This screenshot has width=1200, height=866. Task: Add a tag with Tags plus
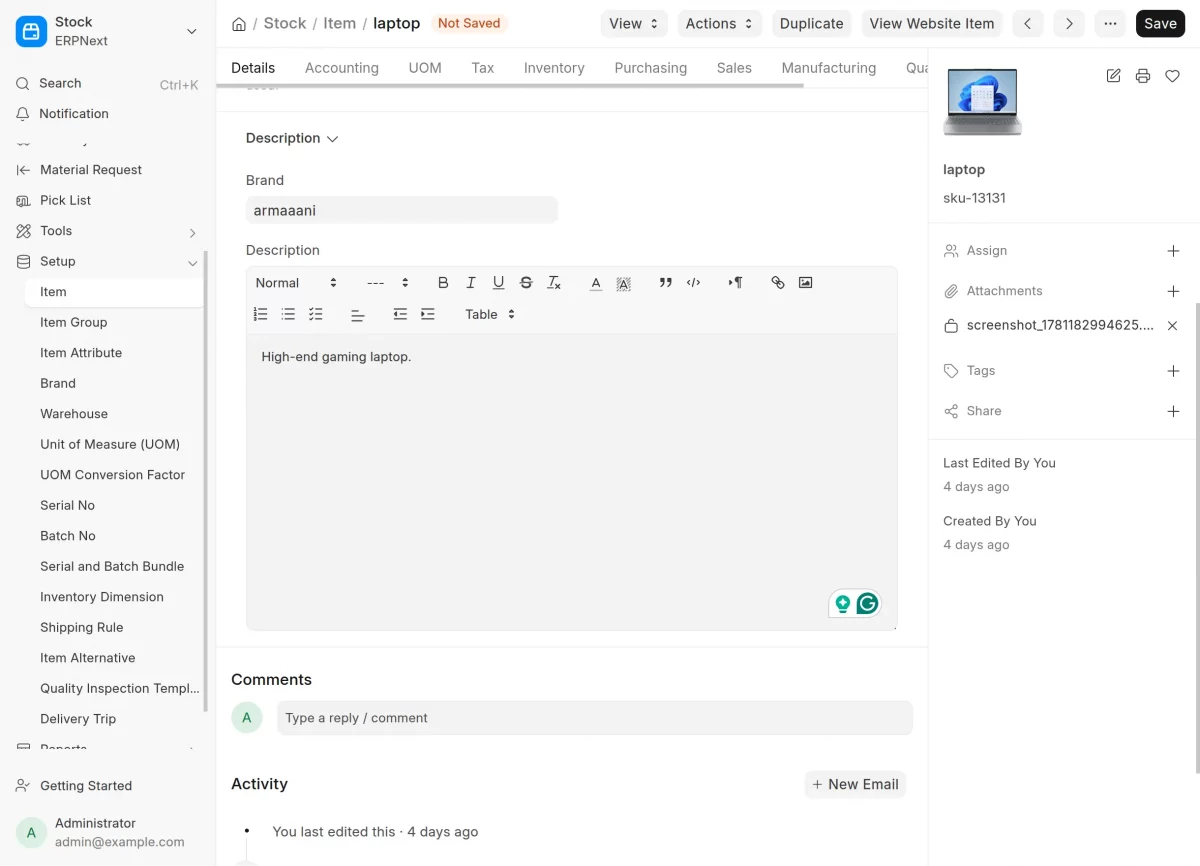1174,371
